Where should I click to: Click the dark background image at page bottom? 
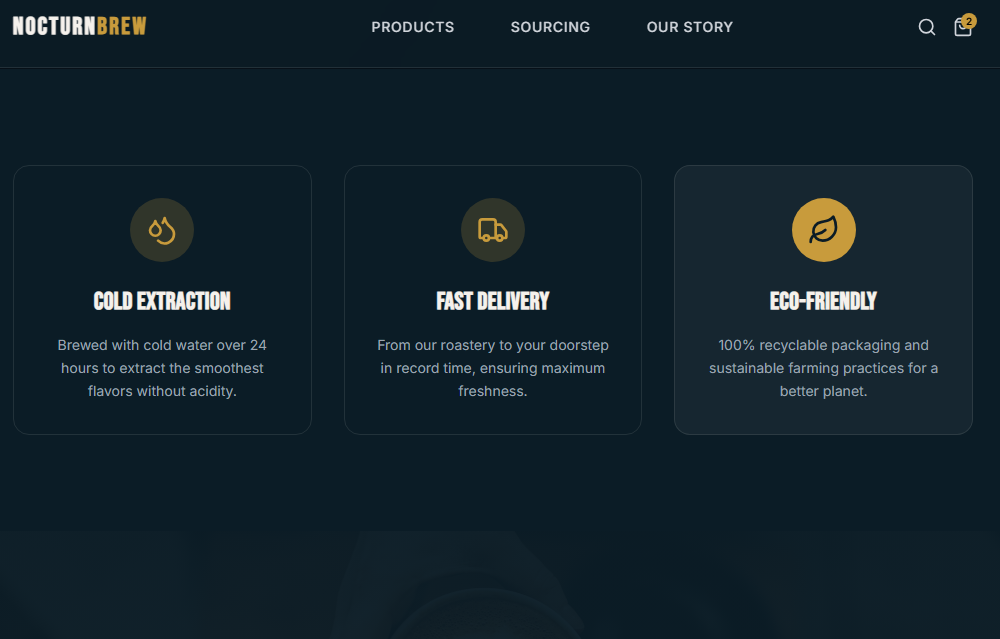point(500,590)
